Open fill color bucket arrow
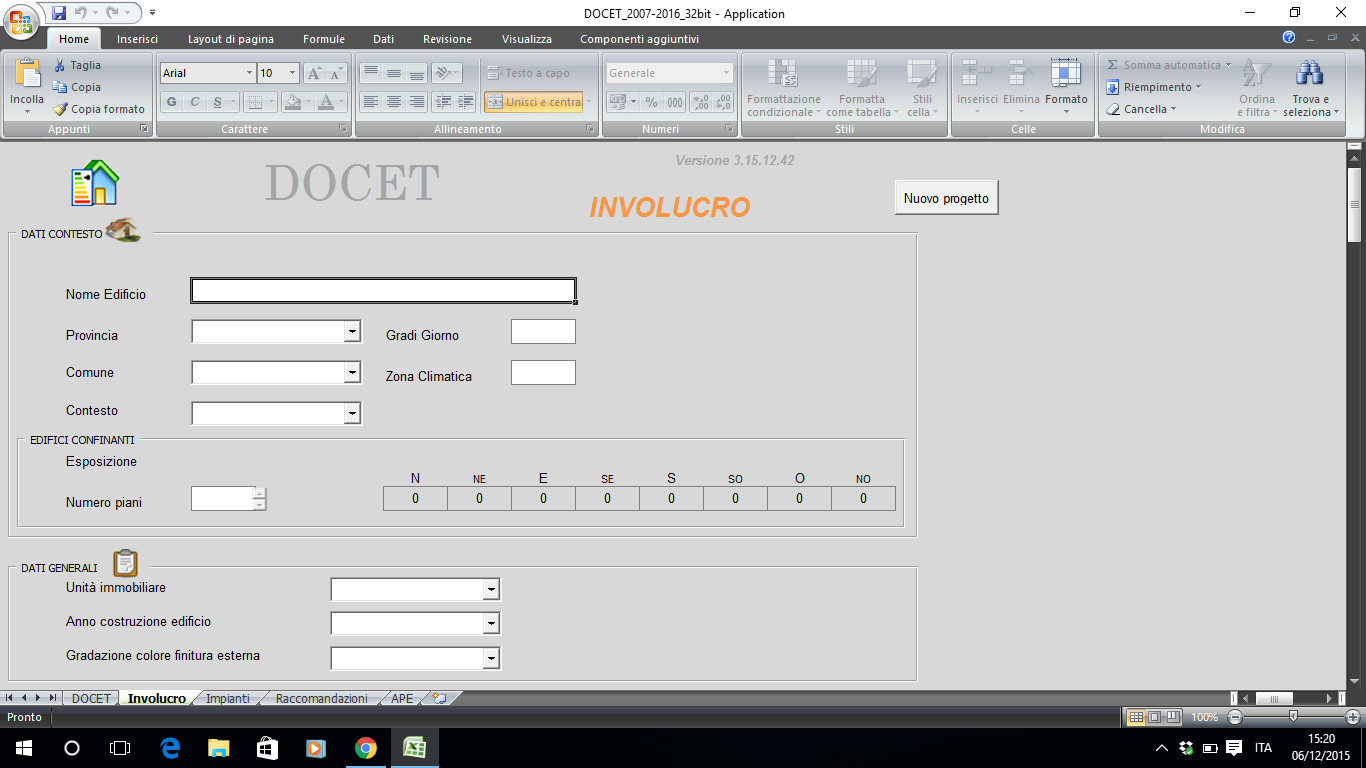Image resolution: width=1366 pixels, height=768 pixels. tap(307, 102)
